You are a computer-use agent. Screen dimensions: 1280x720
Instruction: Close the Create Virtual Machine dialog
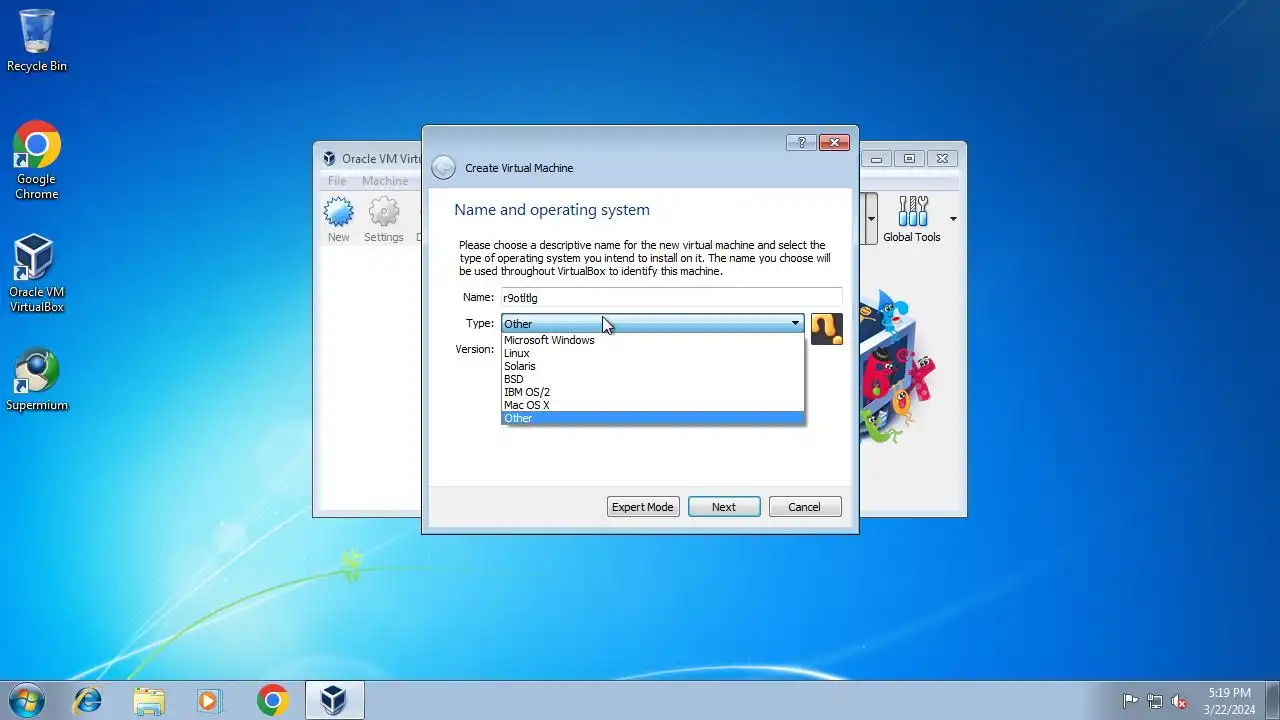(834, 143)
